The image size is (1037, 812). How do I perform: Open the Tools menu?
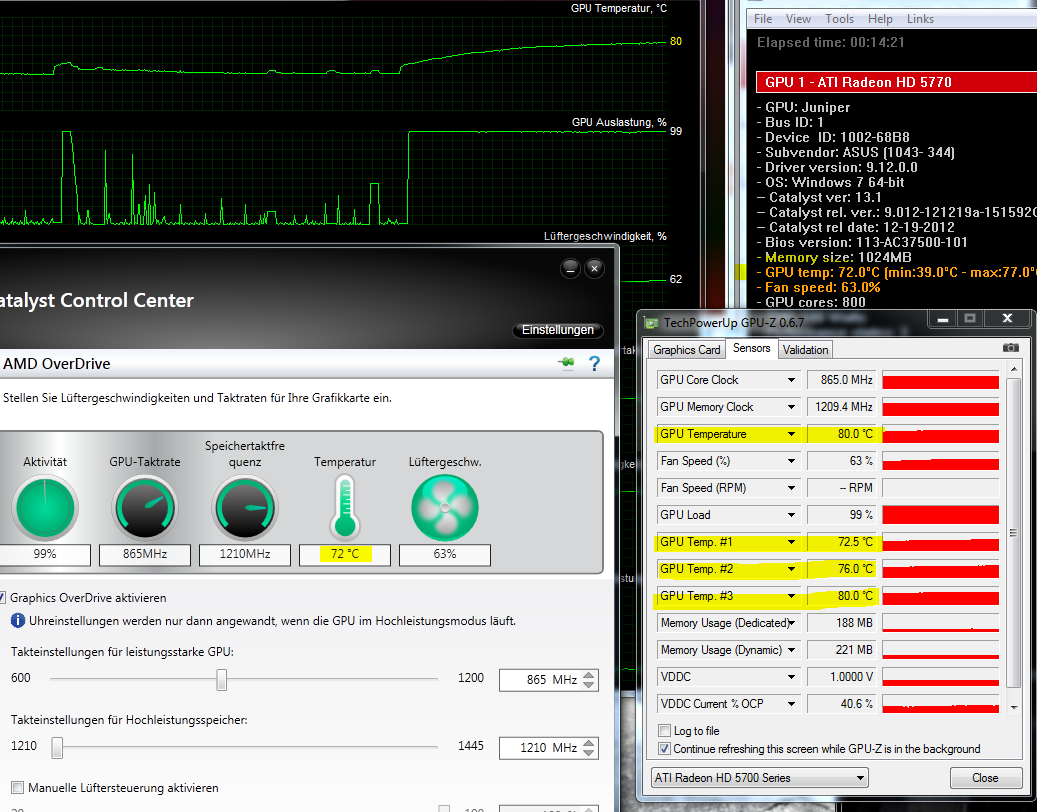[x=839, y=19]
